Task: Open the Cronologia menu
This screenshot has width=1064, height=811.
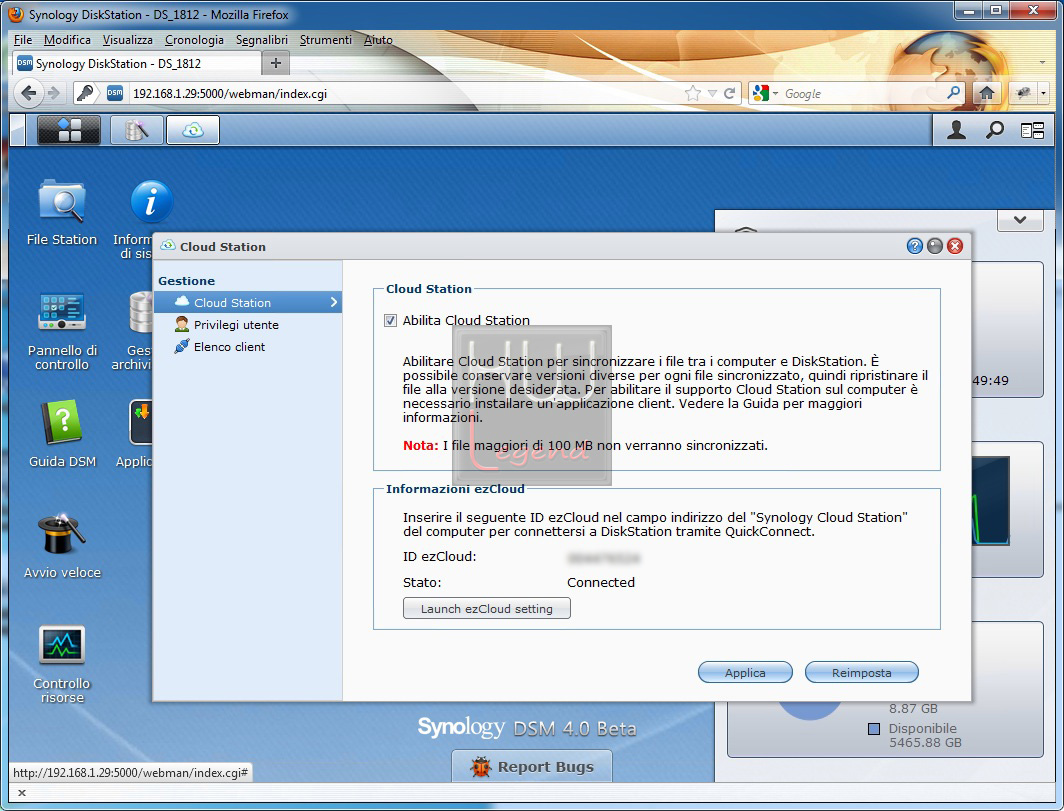Action: point(194,39)
